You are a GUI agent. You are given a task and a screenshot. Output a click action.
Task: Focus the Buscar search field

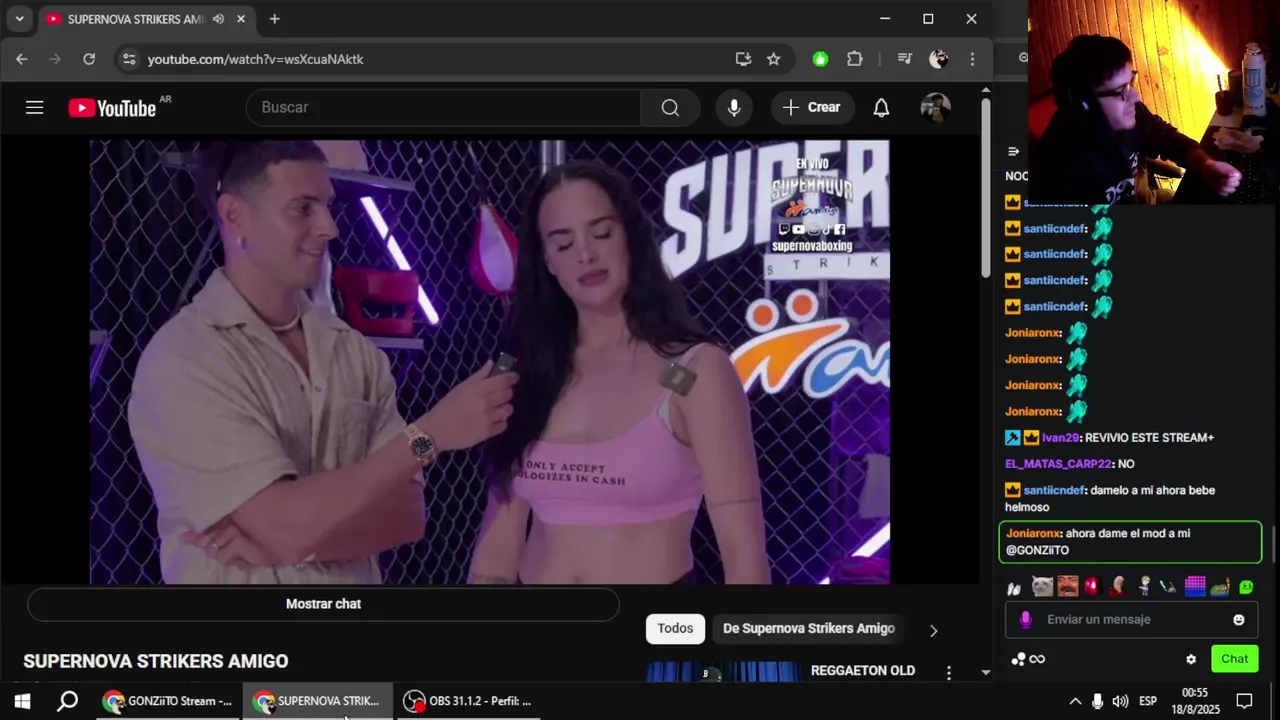443,107
